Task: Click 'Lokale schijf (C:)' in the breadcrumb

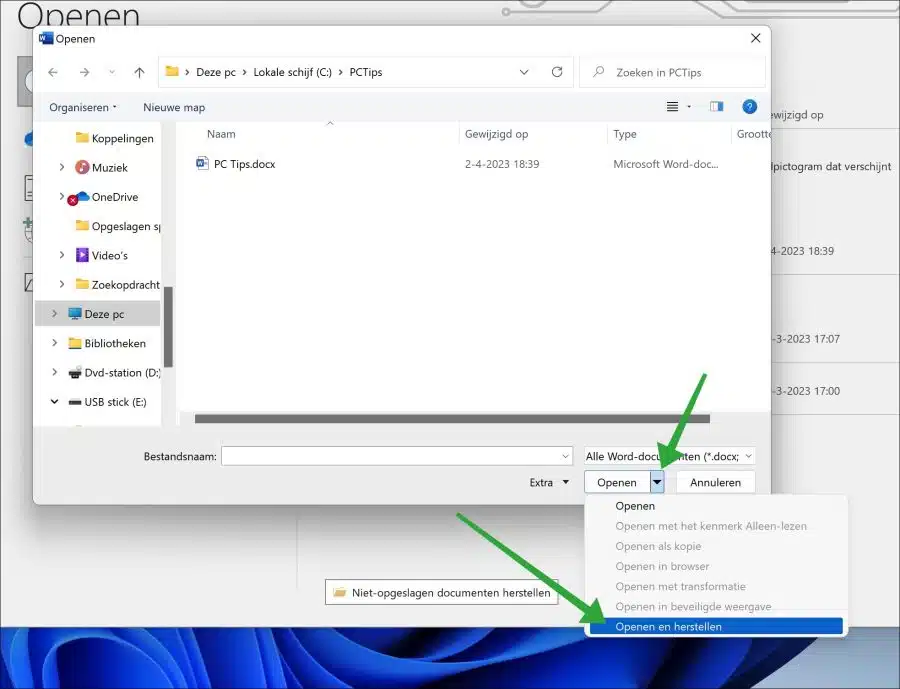Action: [293, 72]
